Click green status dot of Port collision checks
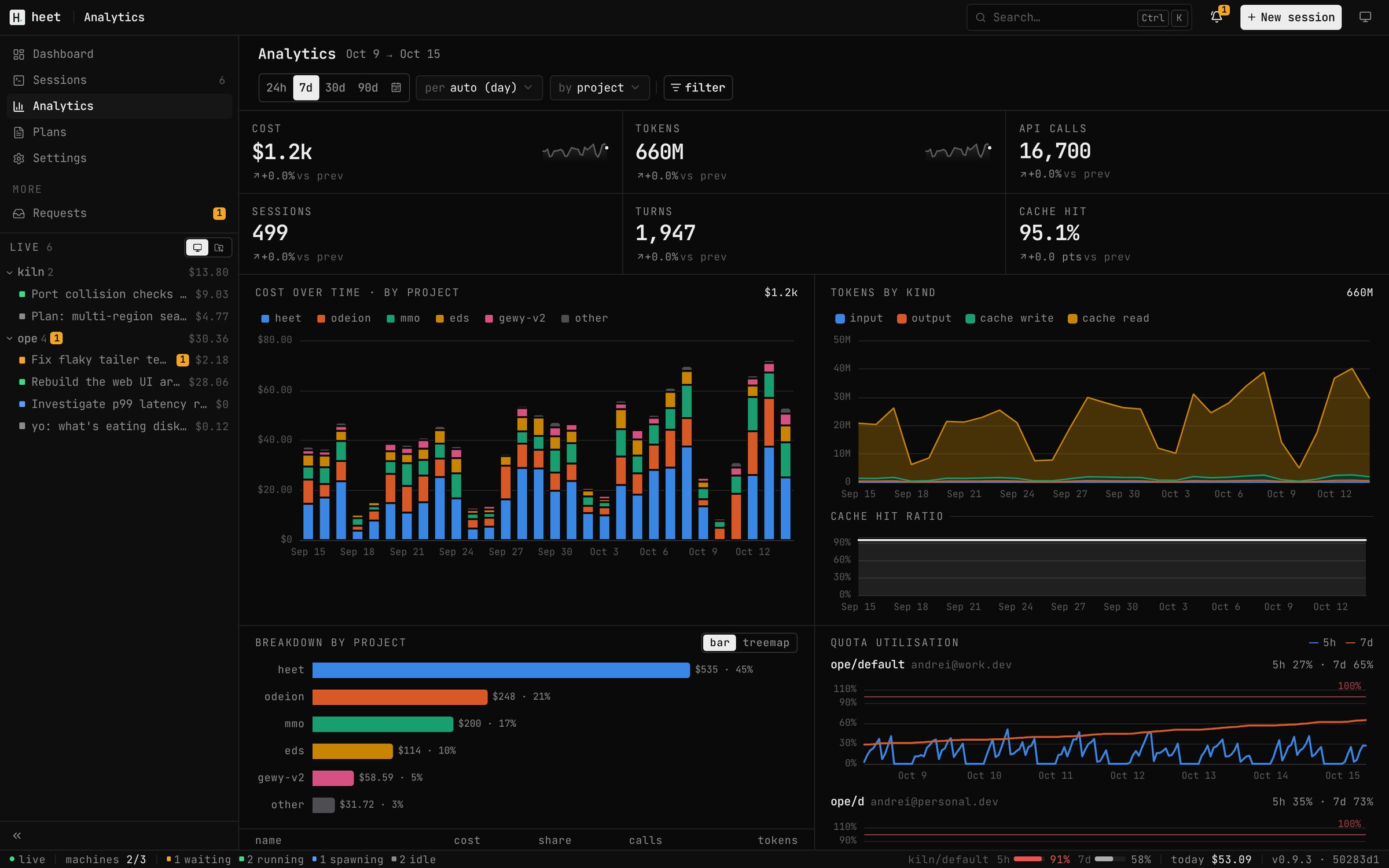Viewport: 1389px width, 868px height. pos(22,294)
